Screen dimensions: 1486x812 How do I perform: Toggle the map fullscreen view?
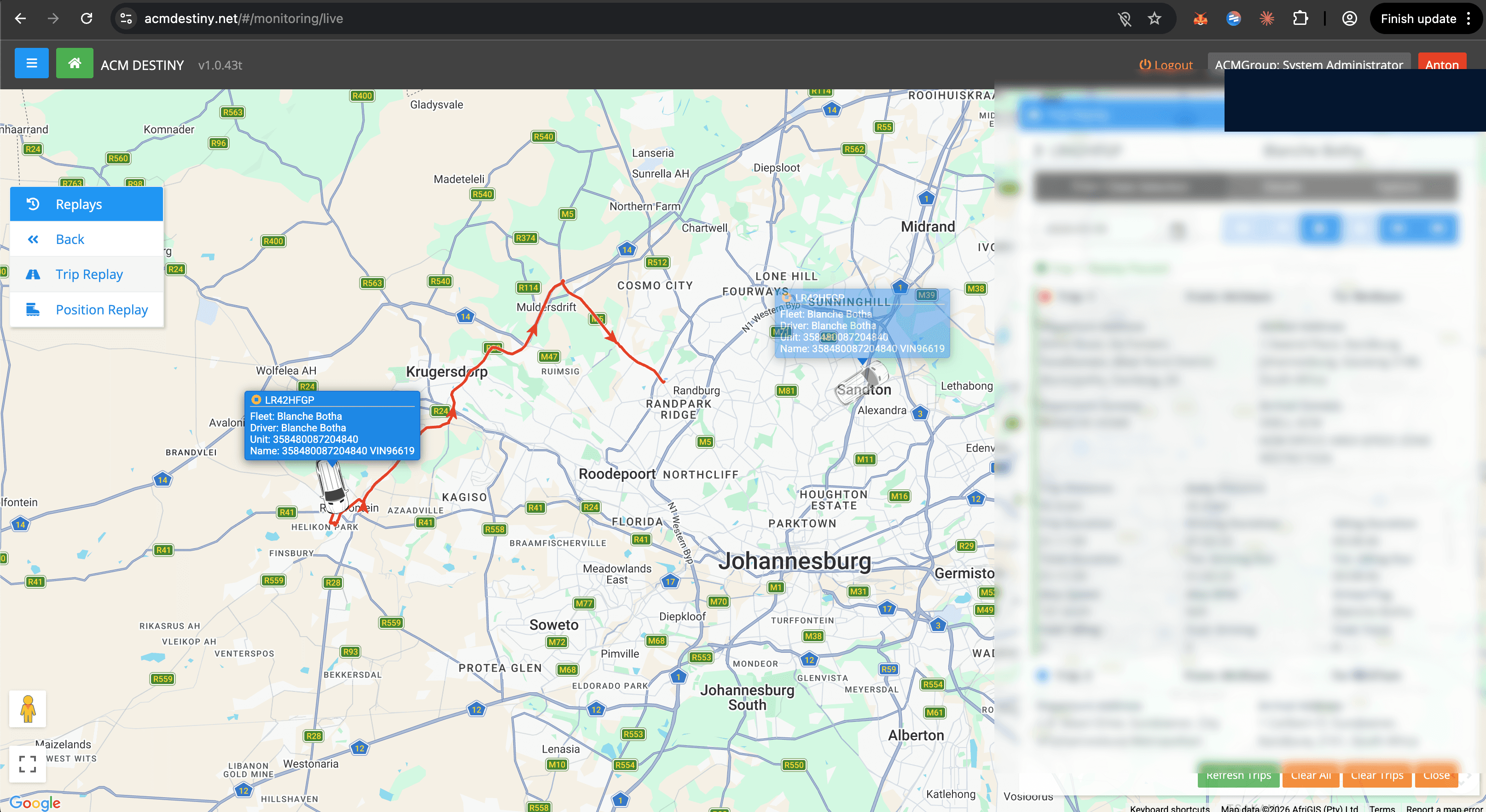click(x=28, y=764)
